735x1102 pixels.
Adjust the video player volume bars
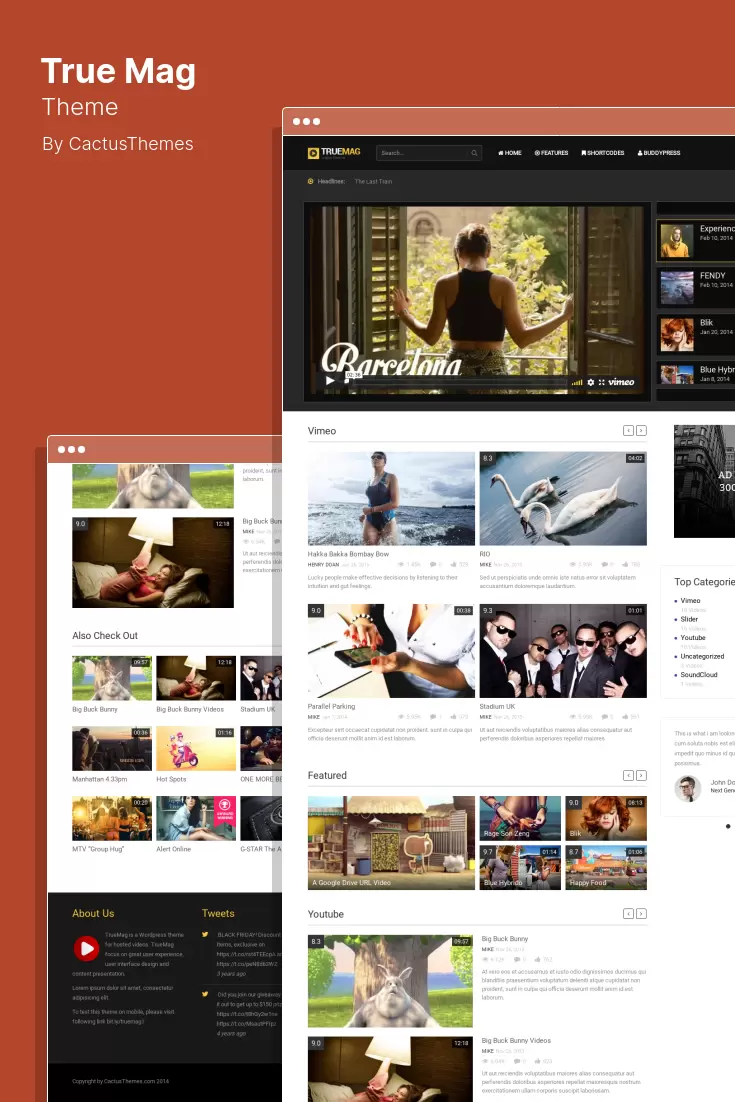[577, 382]
